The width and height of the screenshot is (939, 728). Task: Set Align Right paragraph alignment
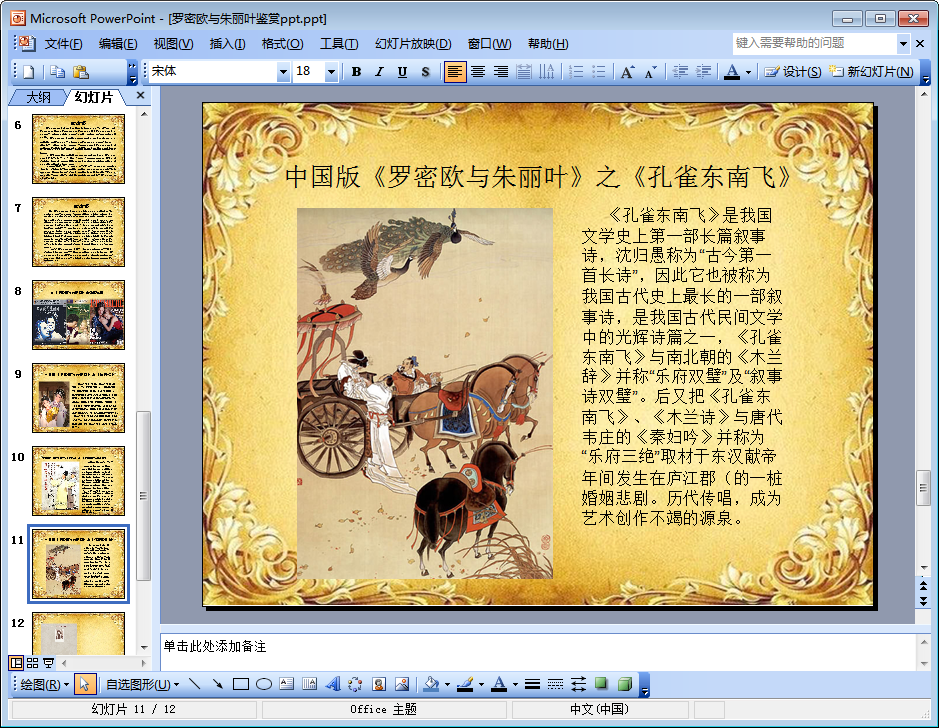(x=501, y=72)
